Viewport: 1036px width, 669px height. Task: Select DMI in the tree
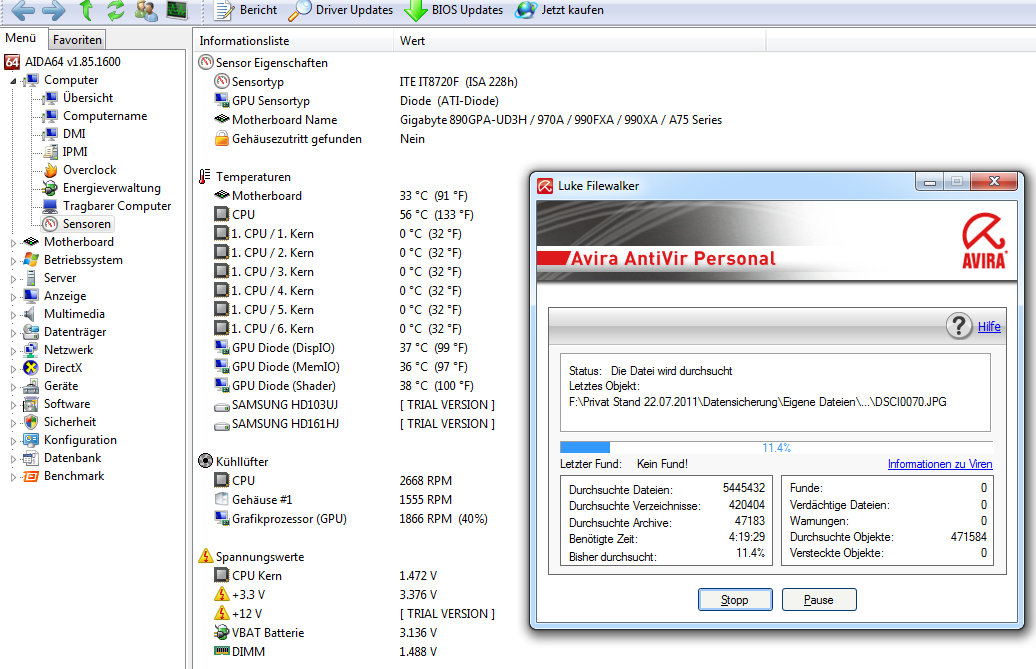(x=74, y=134)
